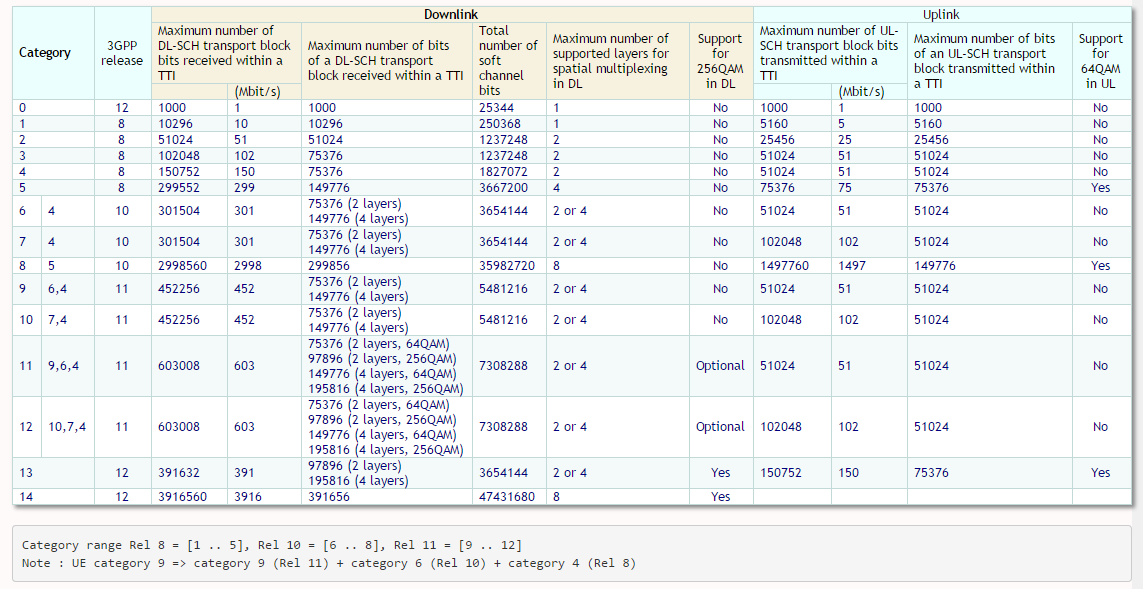Click the 64QAM in UL 'Yes' for category 5
This screenshot has width=1143, height=589.
click(x=1101, y=188)
